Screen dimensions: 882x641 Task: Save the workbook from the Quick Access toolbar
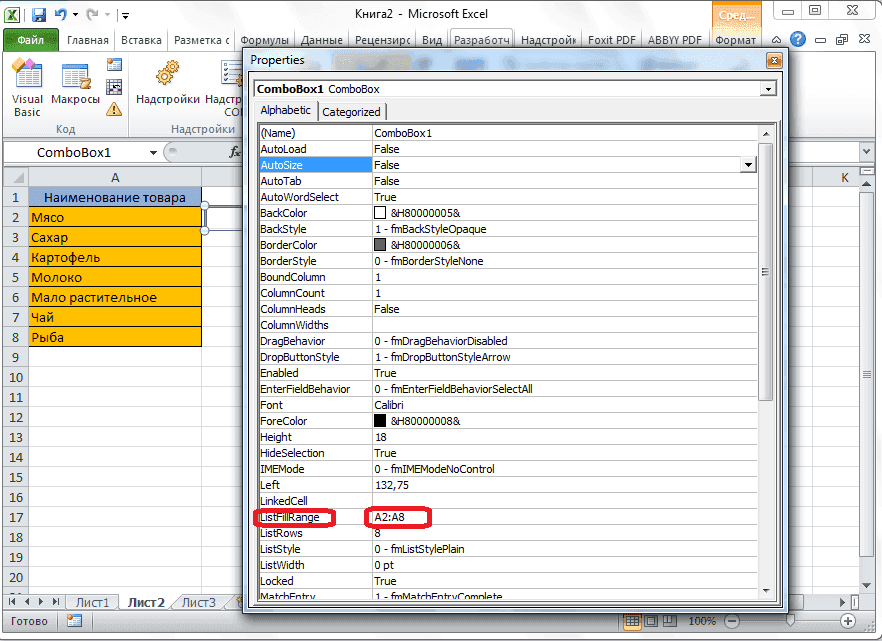tap(38, 13)
